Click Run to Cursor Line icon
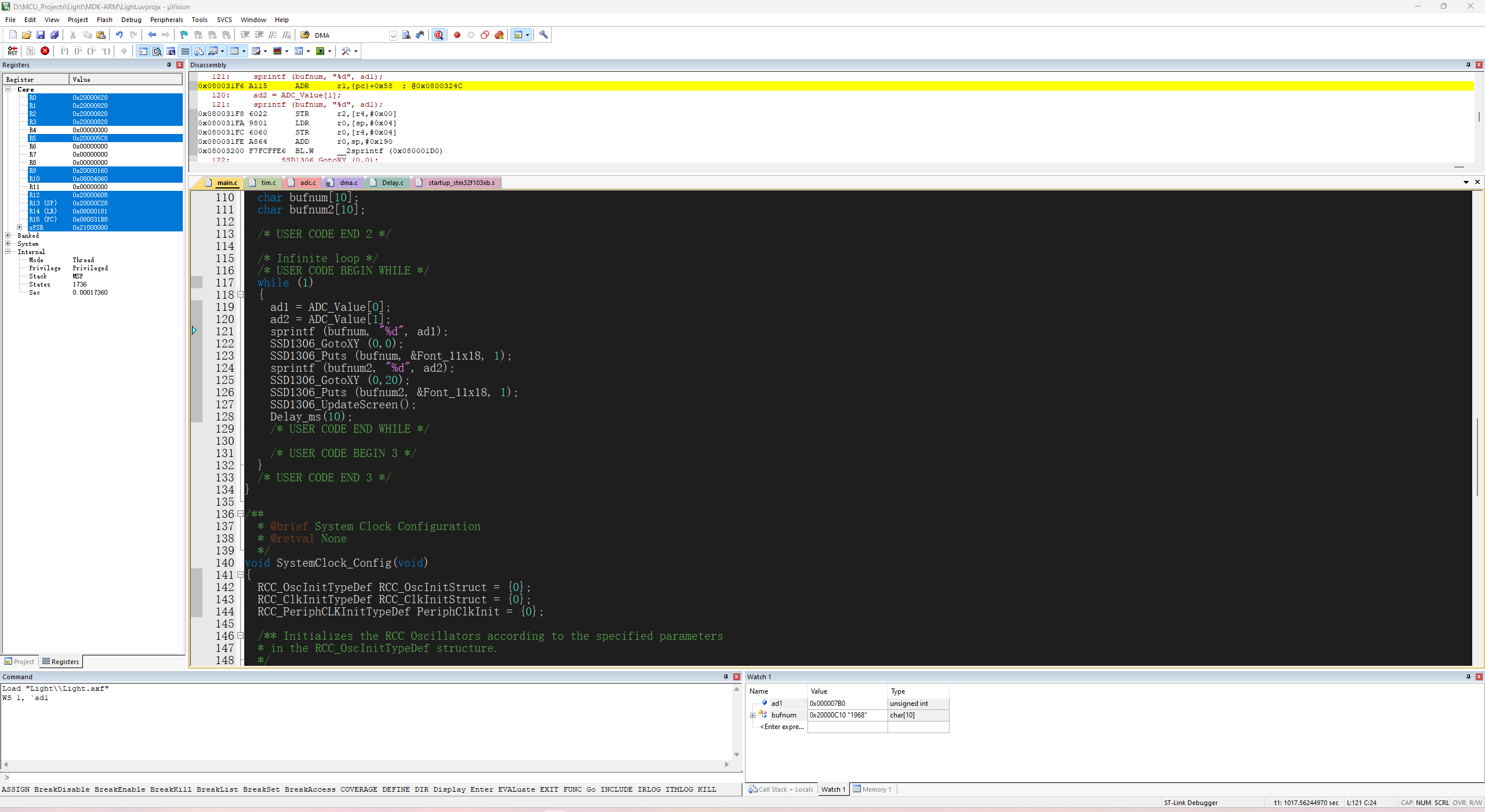The height and width of the screenshot is (812, 1485). [106, 51]
